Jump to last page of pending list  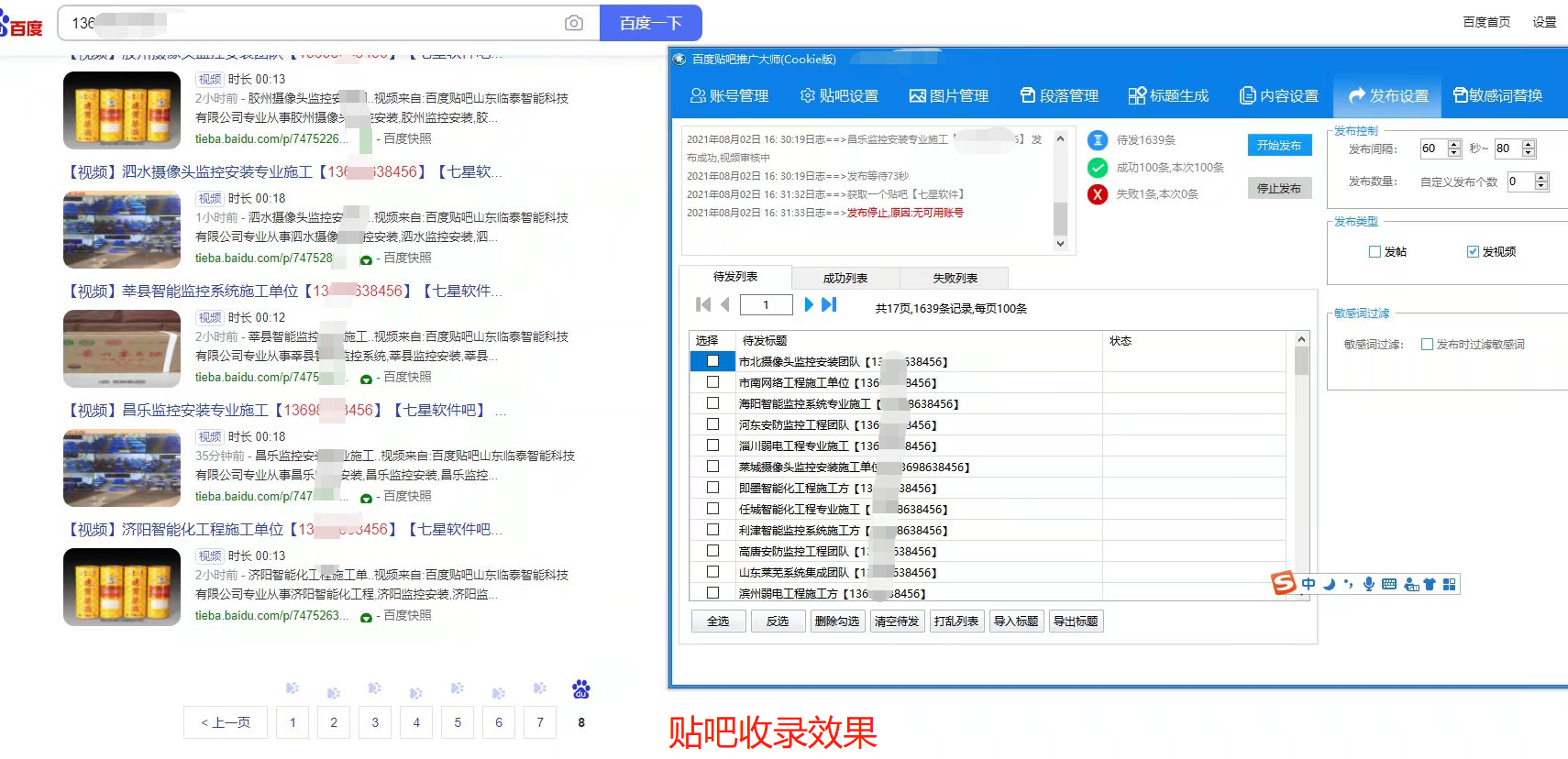(829, 304)
